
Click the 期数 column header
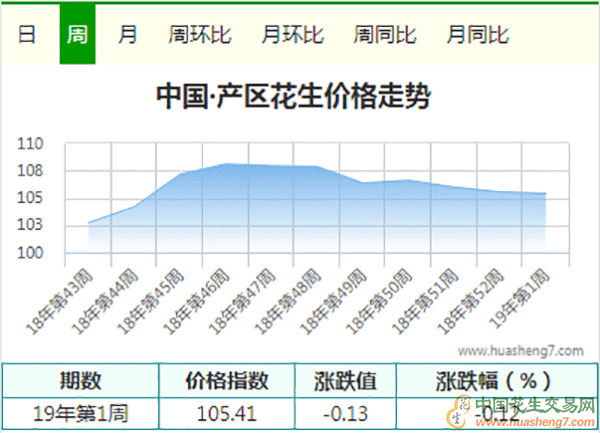pos(80,380)
